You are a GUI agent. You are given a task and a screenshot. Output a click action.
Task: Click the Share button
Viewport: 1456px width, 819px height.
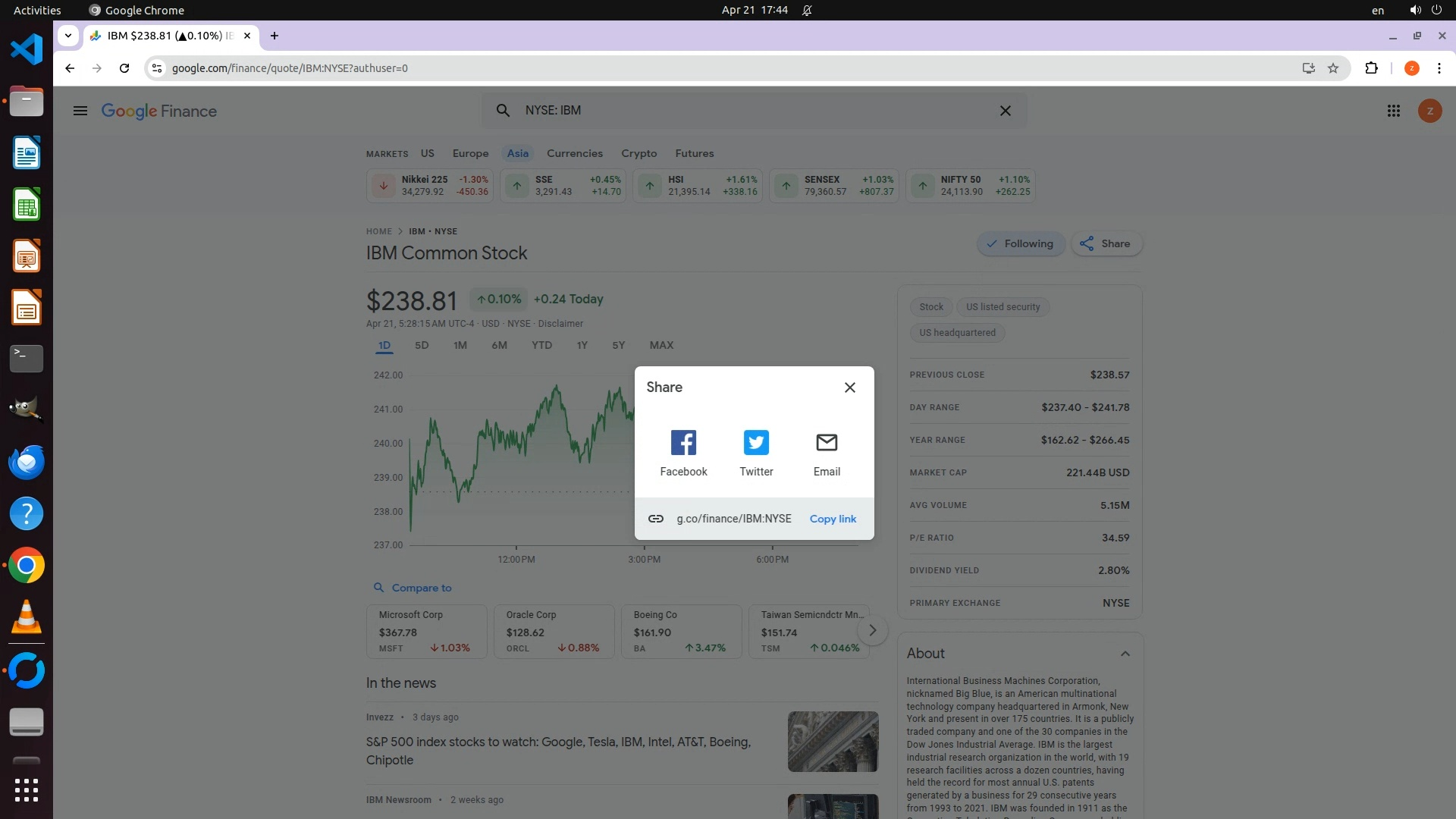click(x=1106, y=244)
